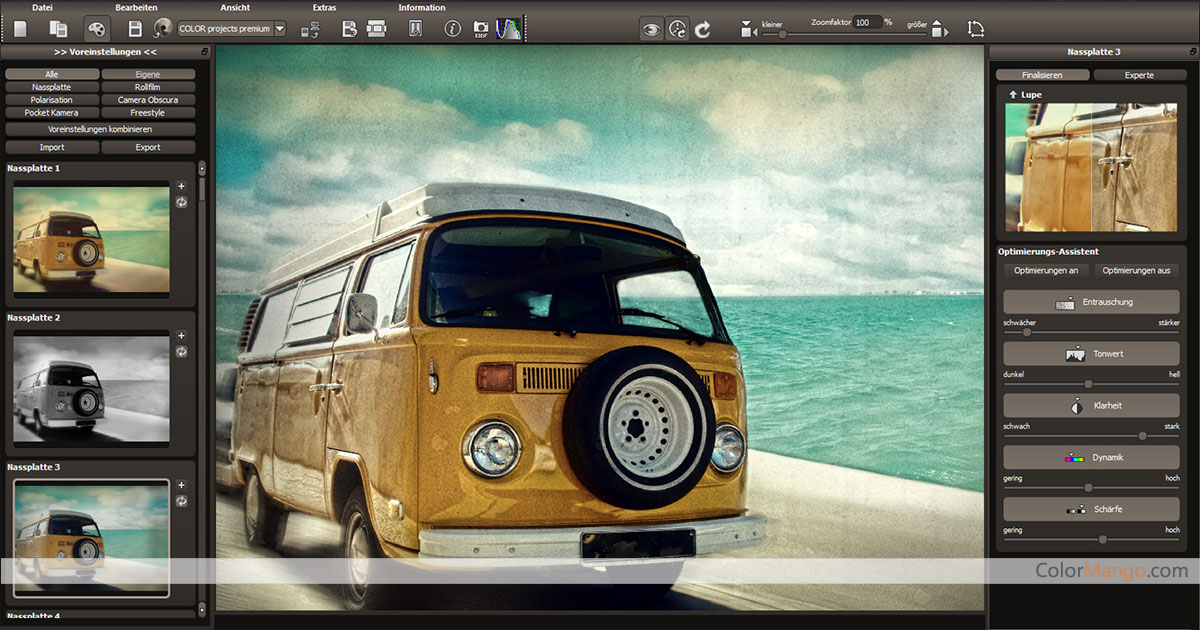Collapse the Lupe section arrow
1200x630 pixels.
coord(1012,94)
